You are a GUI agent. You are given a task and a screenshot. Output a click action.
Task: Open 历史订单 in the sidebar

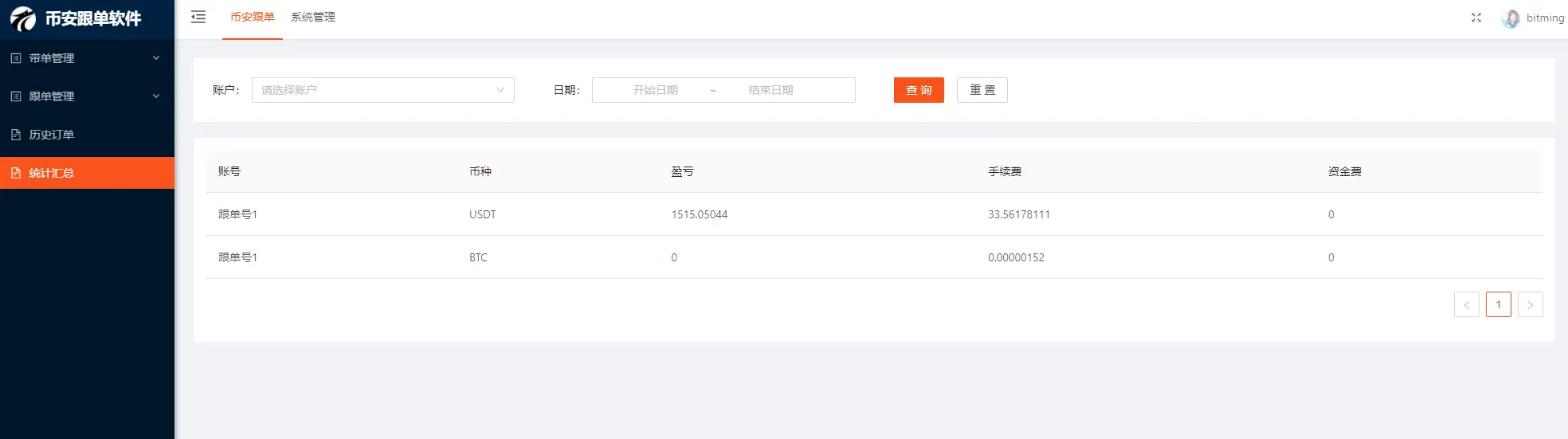(87, 135)
